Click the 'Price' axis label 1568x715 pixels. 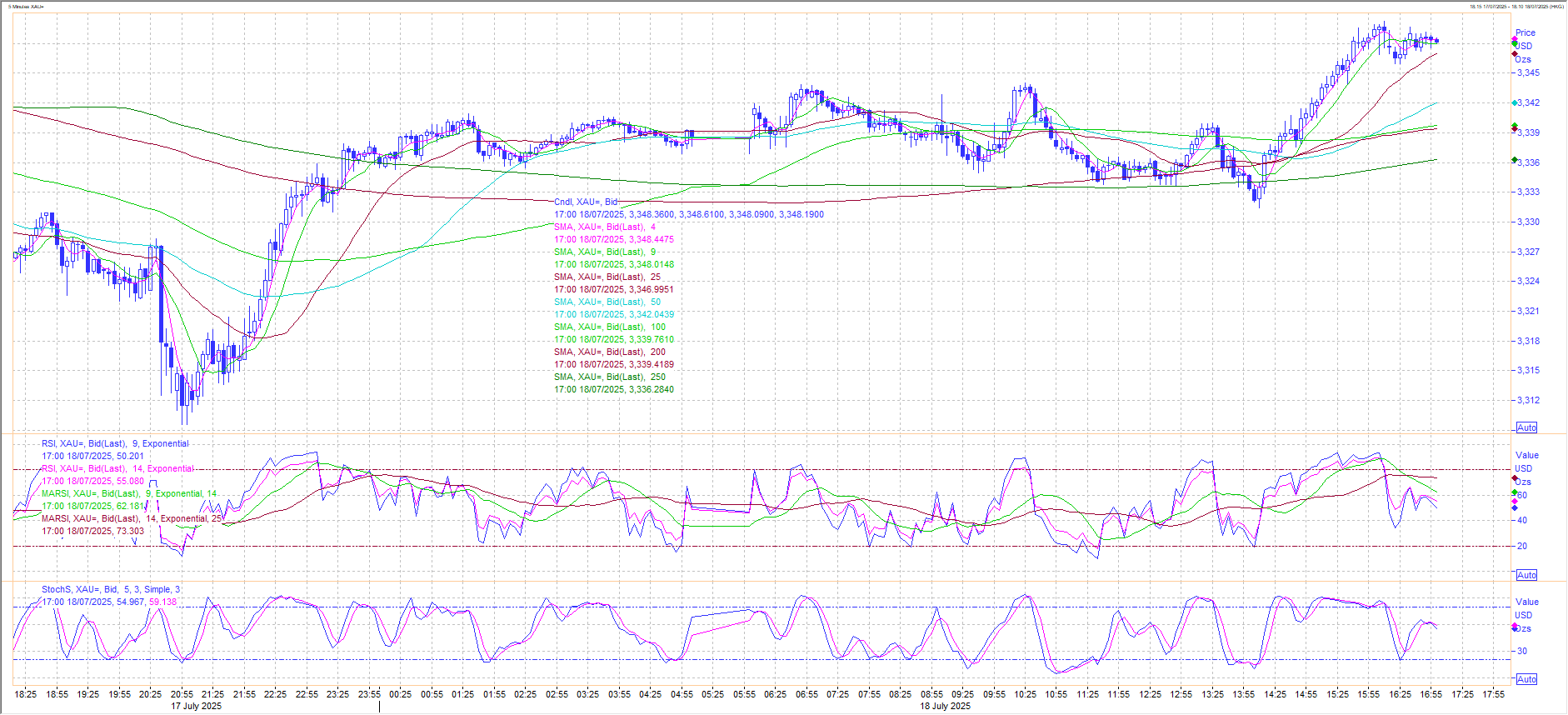pyautogui.click(x=1526, y=33)
